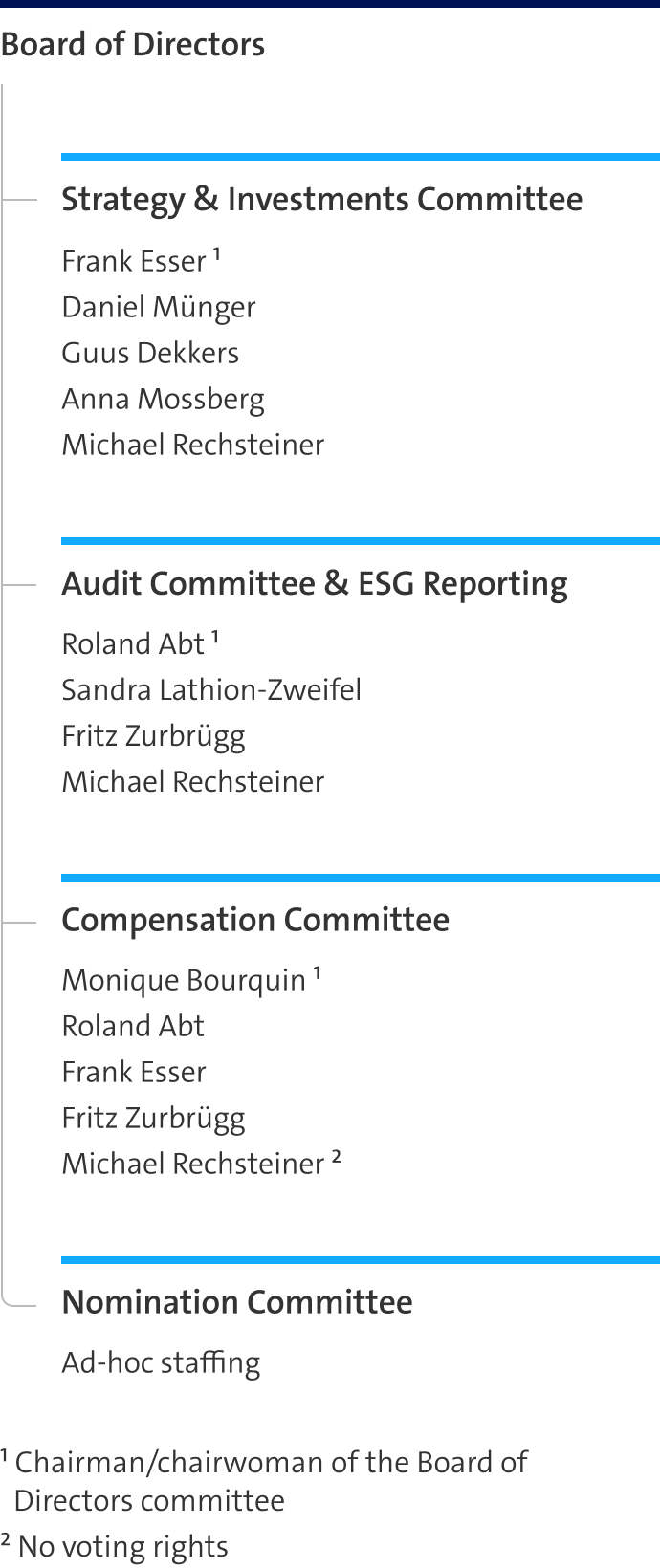Click the chairman/chairwoman footnote text
This screenshot has width=660, height=1568.
pyautogui.click(x=264, y=1481)
